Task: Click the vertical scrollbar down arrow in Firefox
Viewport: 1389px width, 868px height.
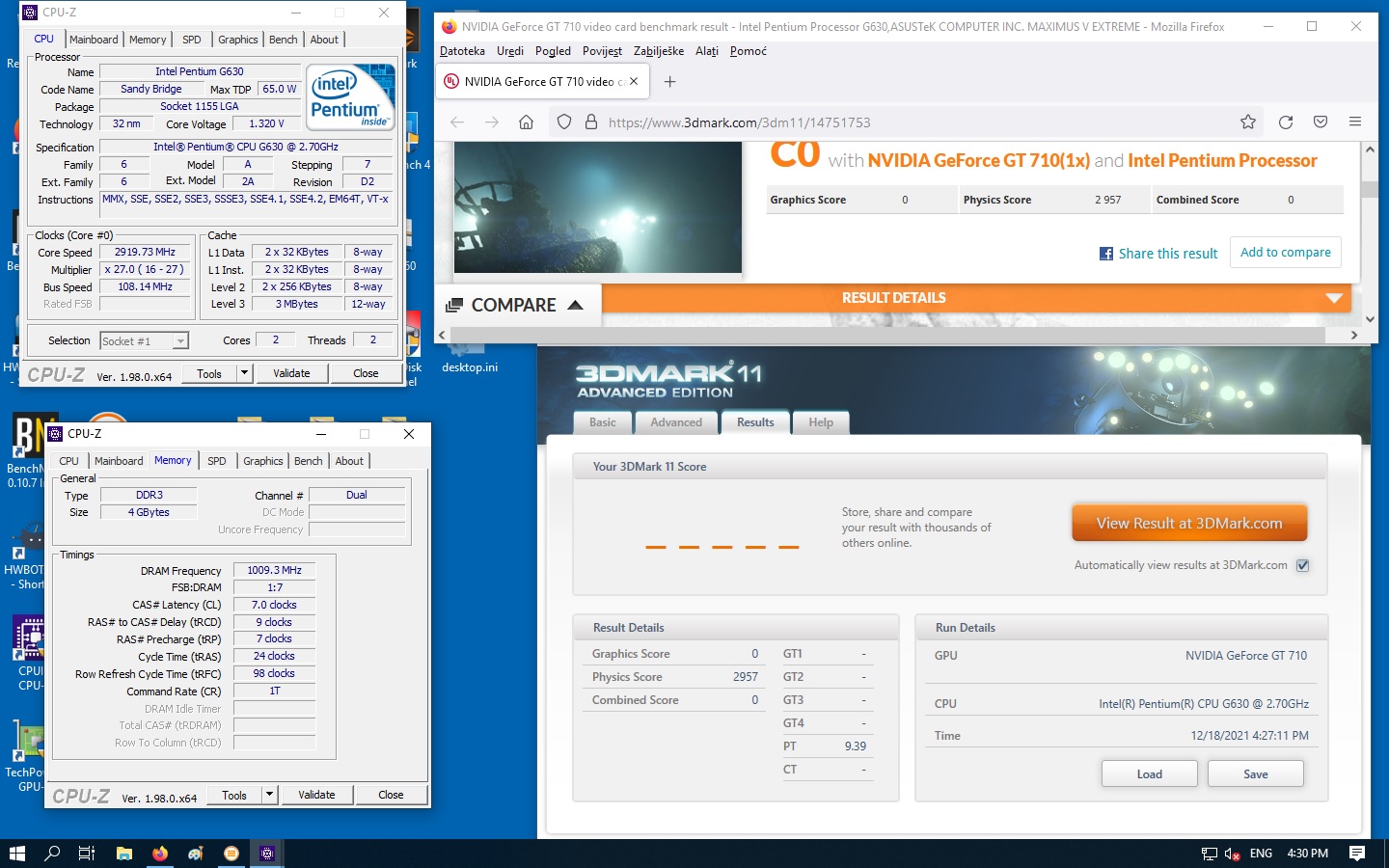Action: (x=1370, y=319)
